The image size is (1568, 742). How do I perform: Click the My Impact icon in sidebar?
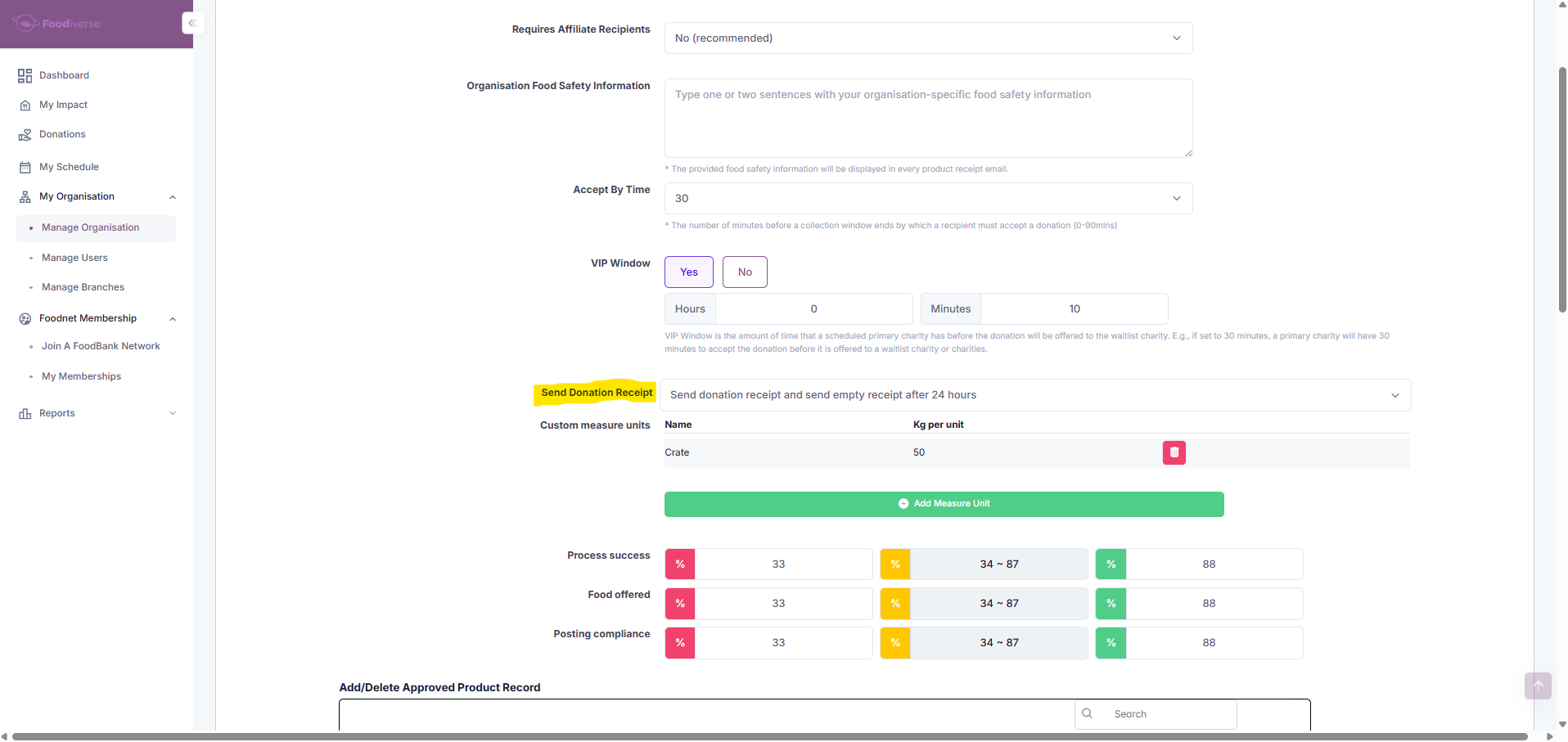point(25,106)
